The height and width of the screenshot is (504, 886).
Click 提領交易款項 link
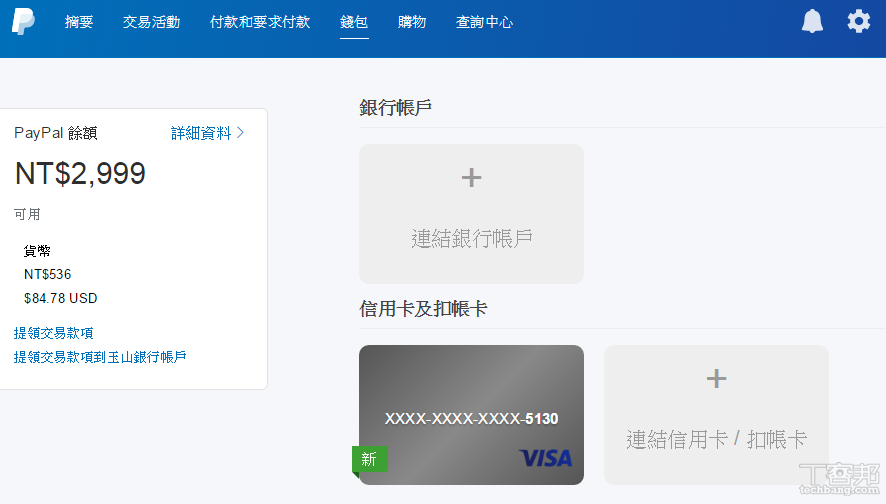tap(54, 333)
